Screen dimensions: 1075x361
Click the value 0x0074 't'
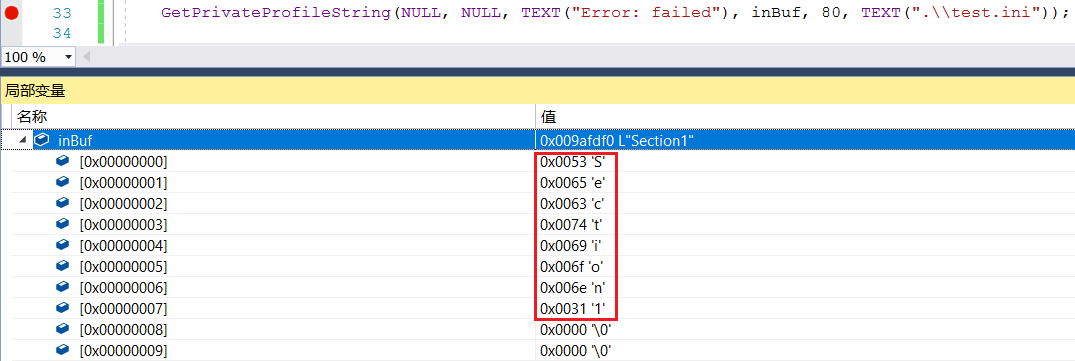coord(570,225)
